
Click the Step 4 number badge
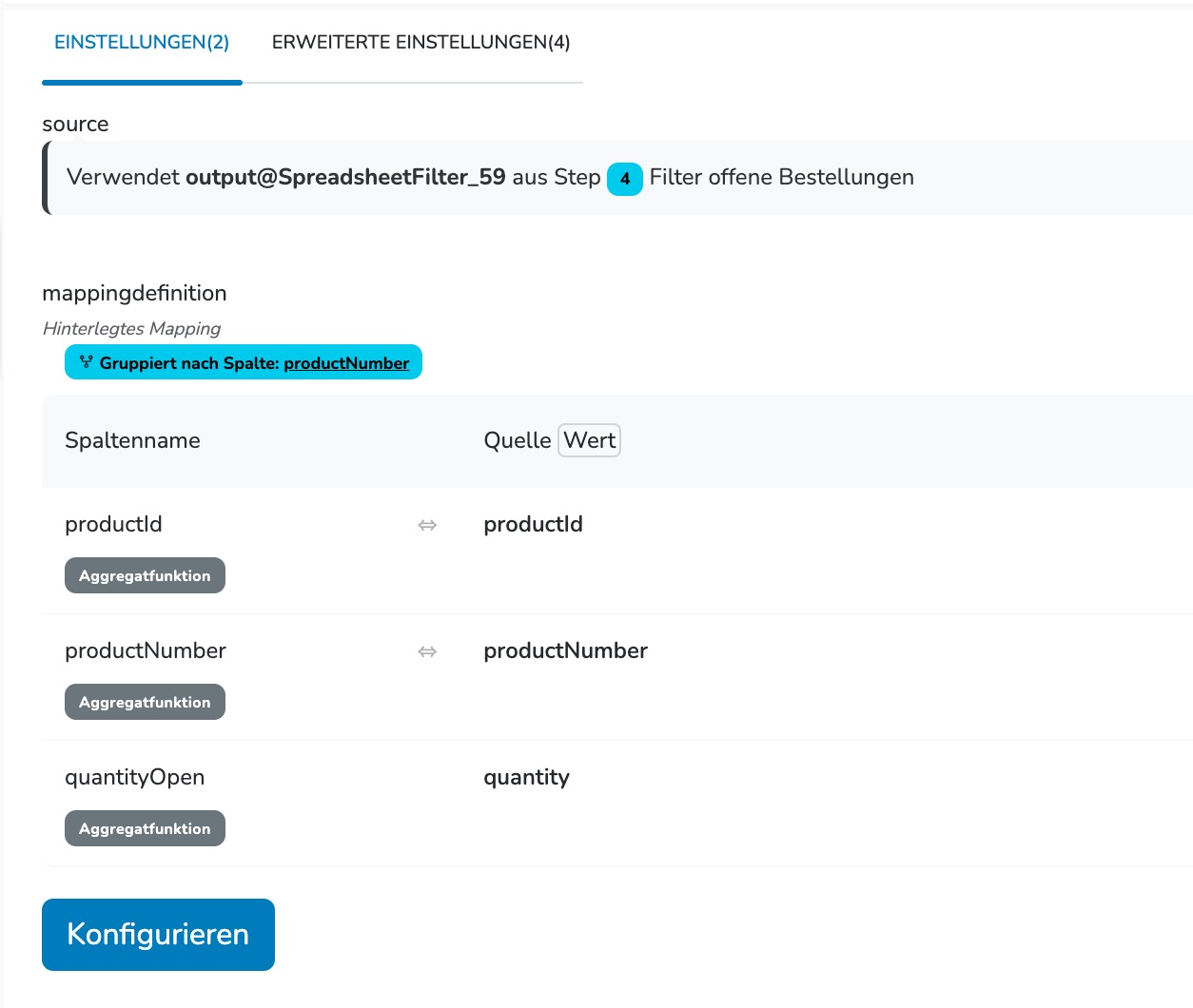pyautogui.click(x=625, y=179)
